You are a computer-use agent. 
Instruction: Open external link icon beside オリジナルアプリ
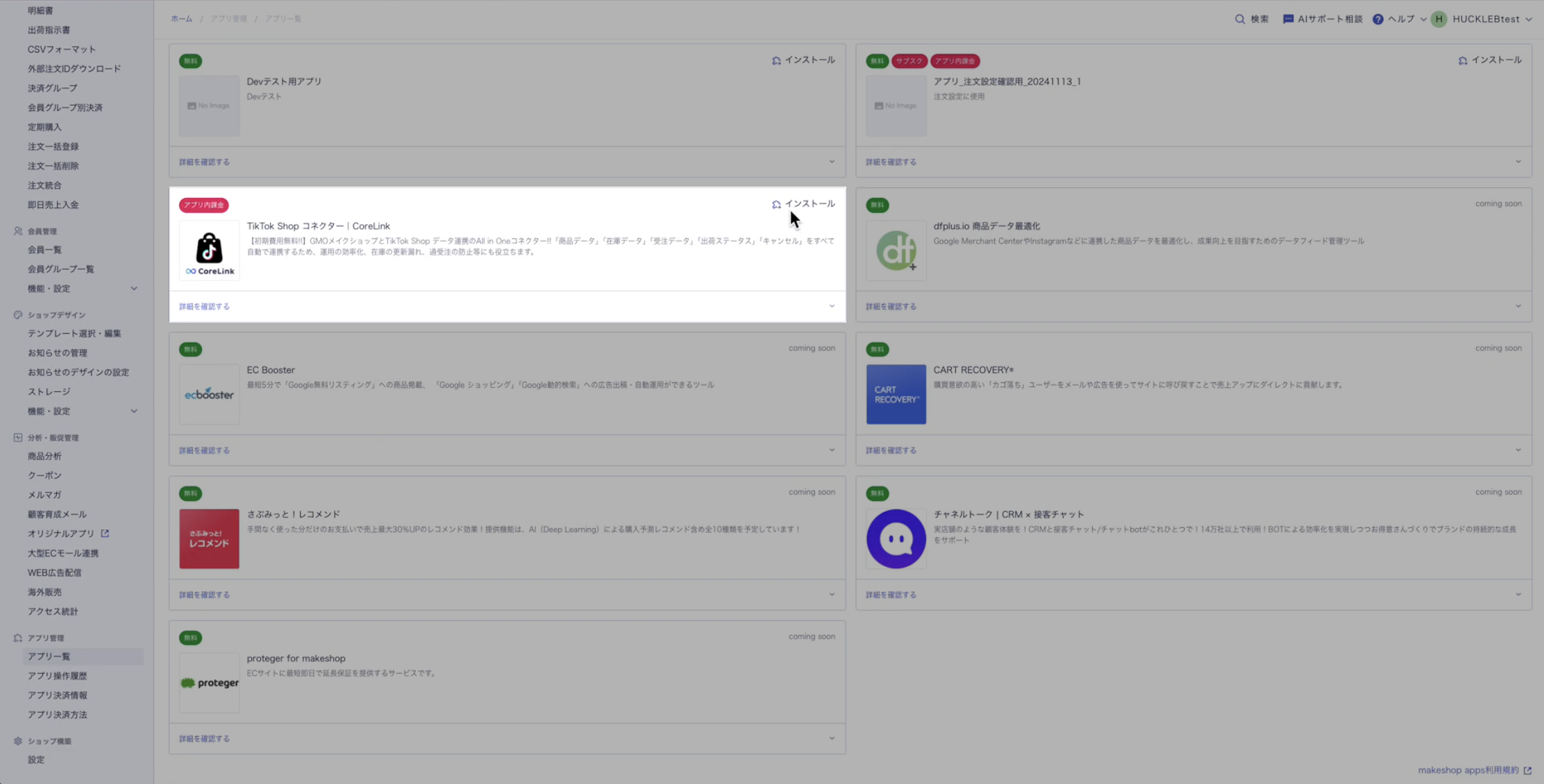click(x=105, y=534)
